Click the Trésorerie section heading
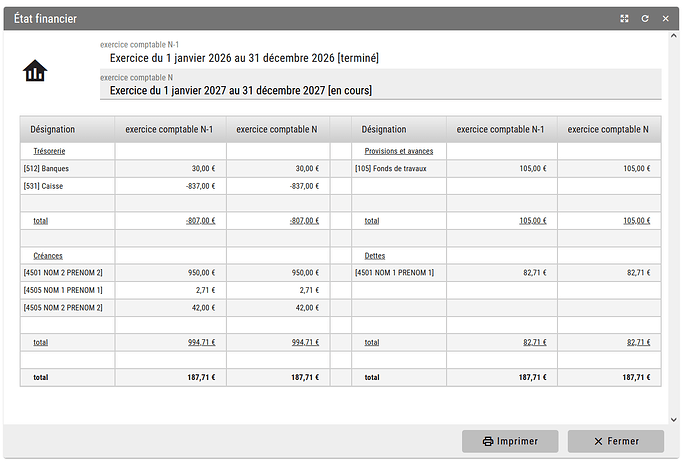This screenshot has width=690, height=463. (x=49, y=151)
